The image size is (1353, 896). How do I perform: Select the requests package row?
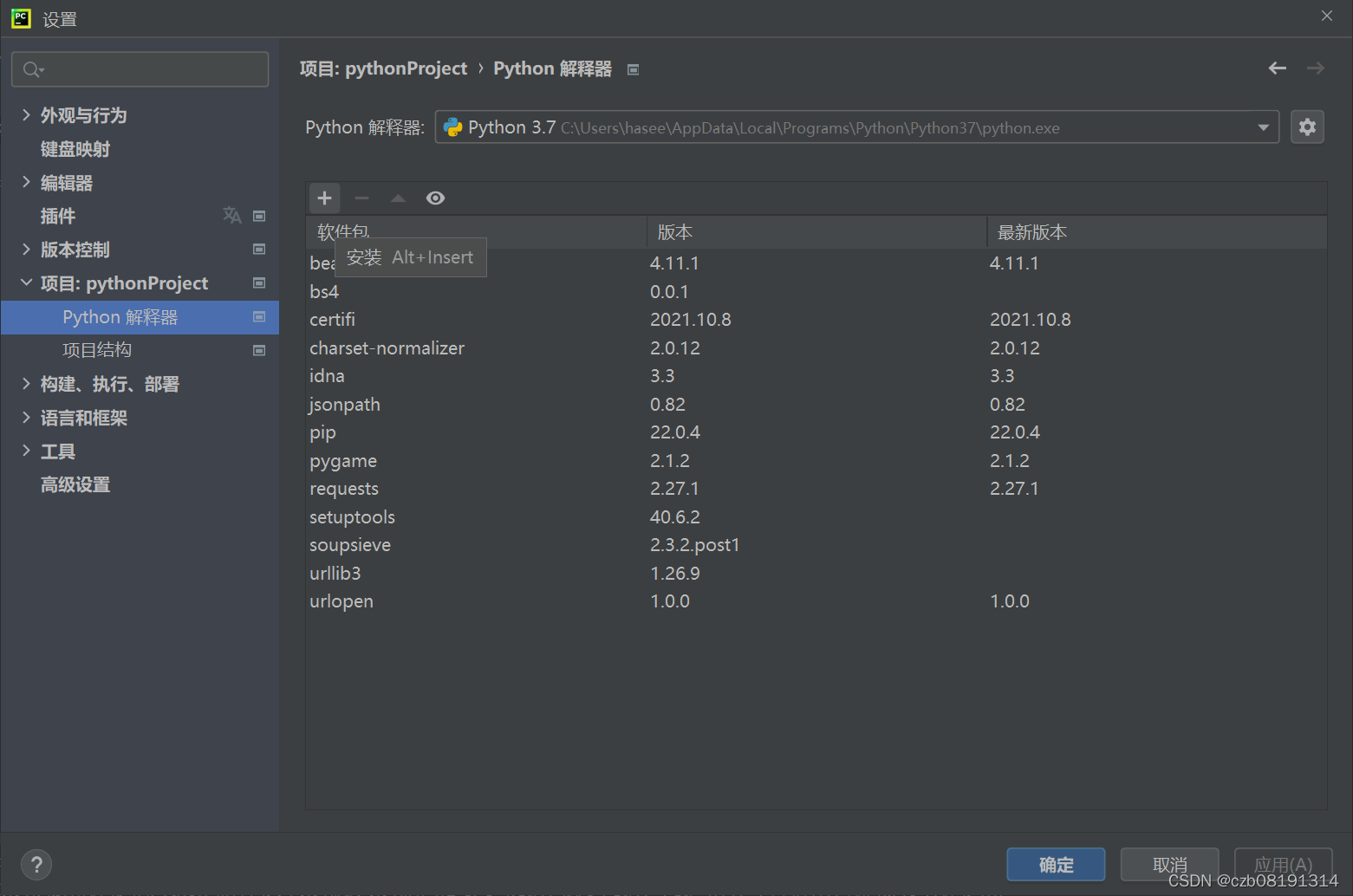tap(816, 489)
